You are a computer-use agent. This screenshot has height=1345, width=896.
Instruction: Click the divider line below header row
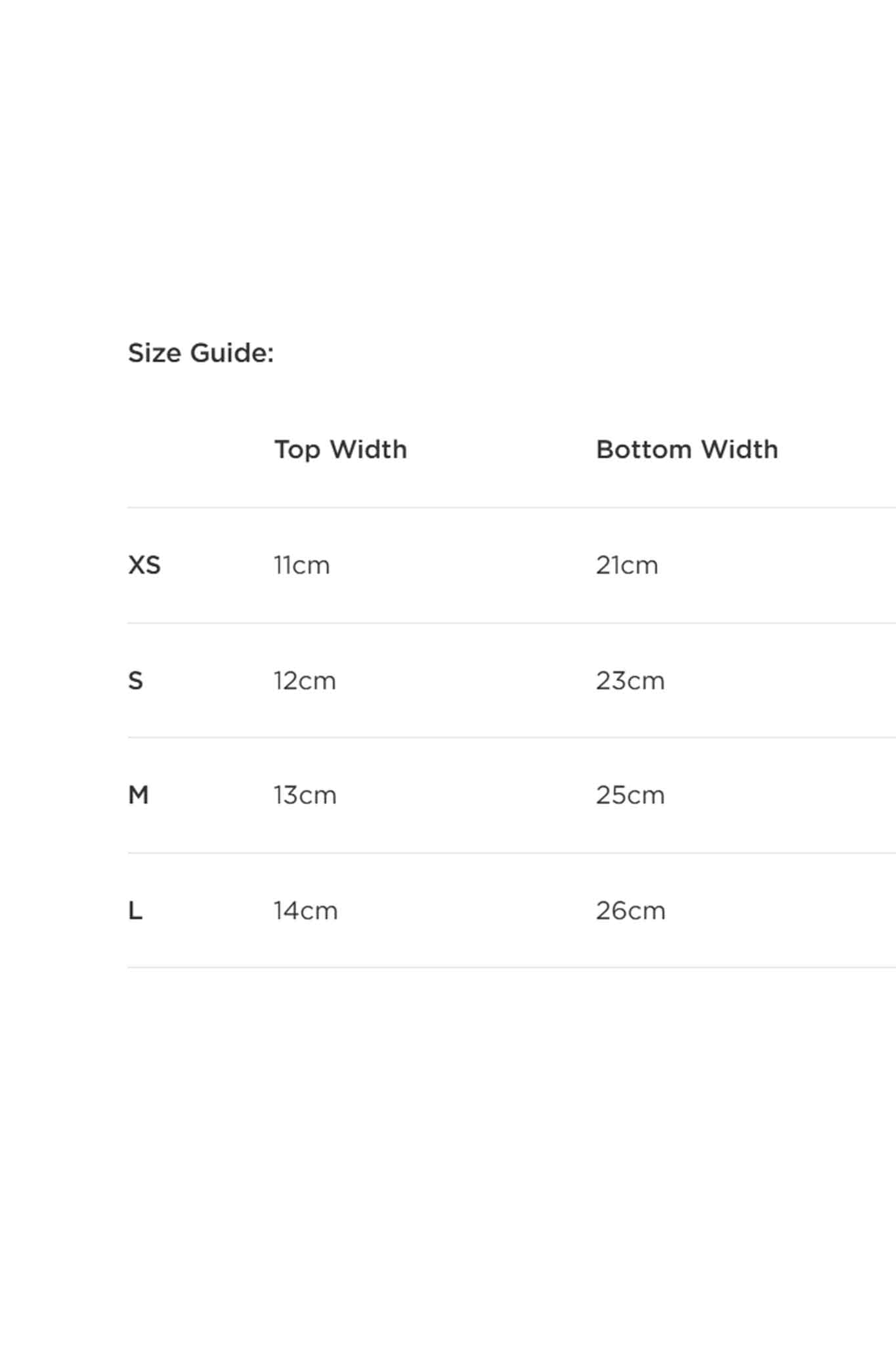click(512, 507)
